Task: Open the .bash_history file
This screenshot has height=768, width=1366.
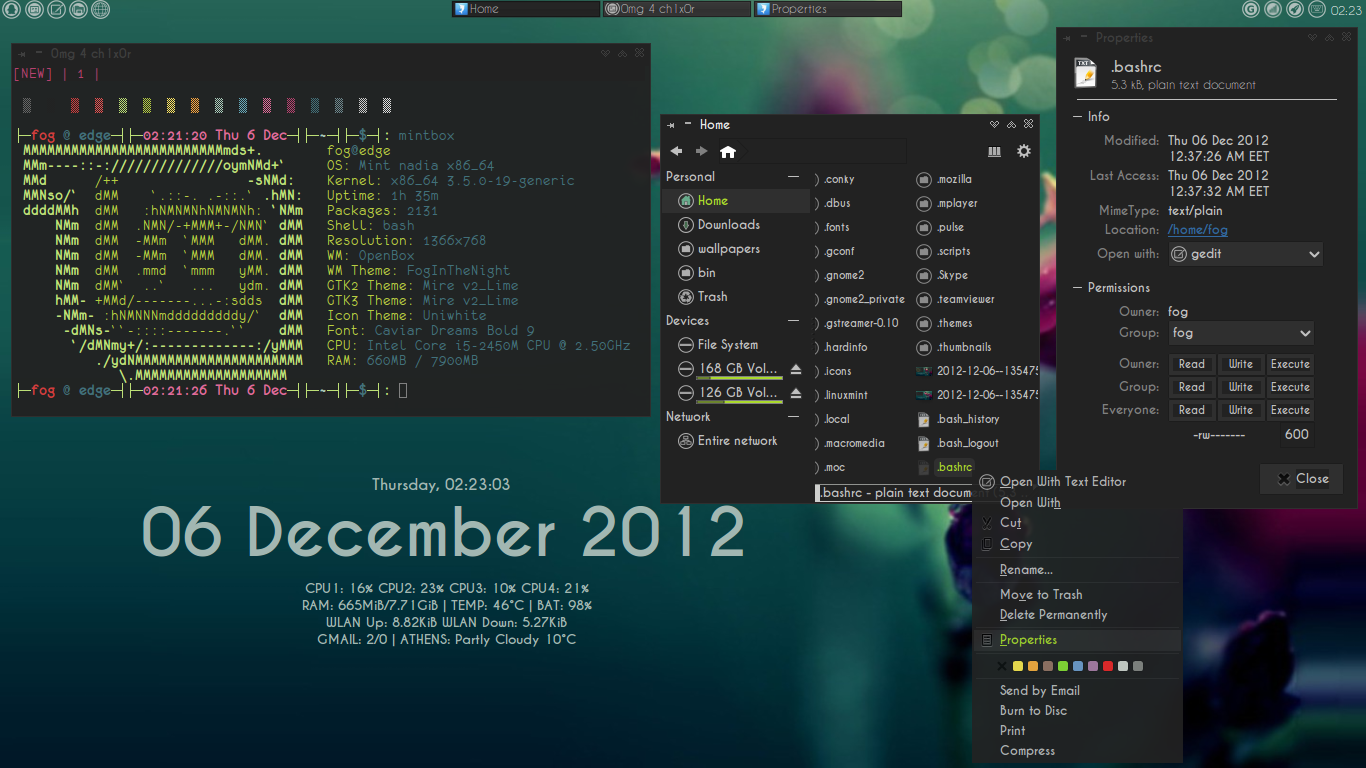Action: click(x=967, y=419)
